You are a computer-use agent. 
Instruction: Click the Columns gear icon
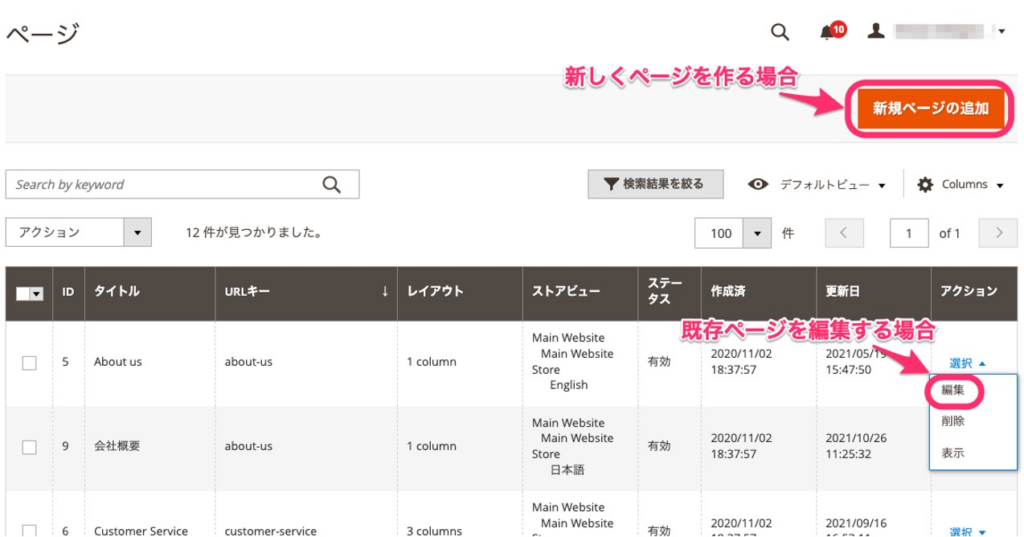[925, 185]
